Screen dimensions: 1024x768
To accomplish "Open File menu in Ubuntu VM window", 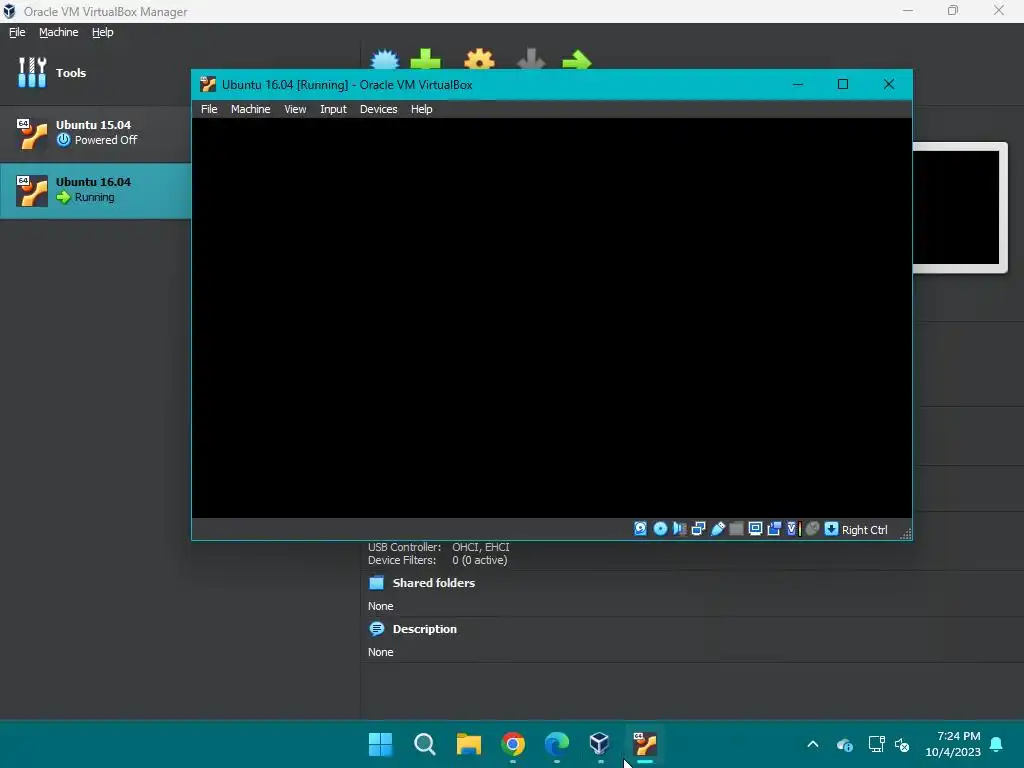I will tap(209, 109).
